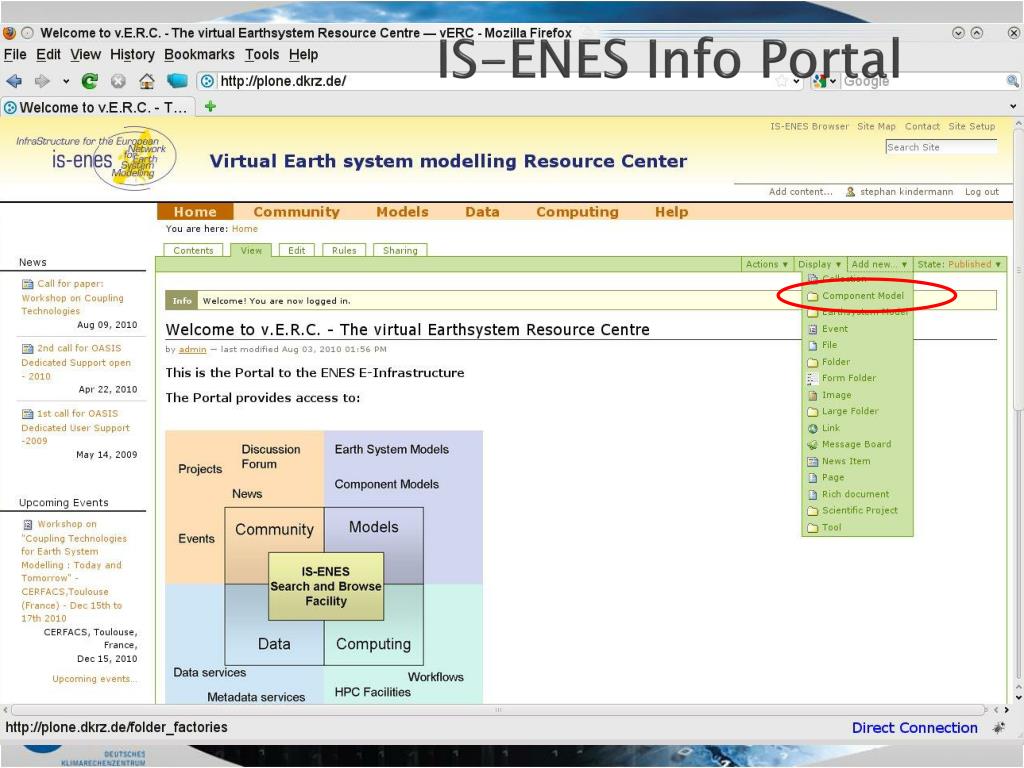Open the Site Setup link
The width and height of the screenshot is (1024, 768).
[972, 127]
